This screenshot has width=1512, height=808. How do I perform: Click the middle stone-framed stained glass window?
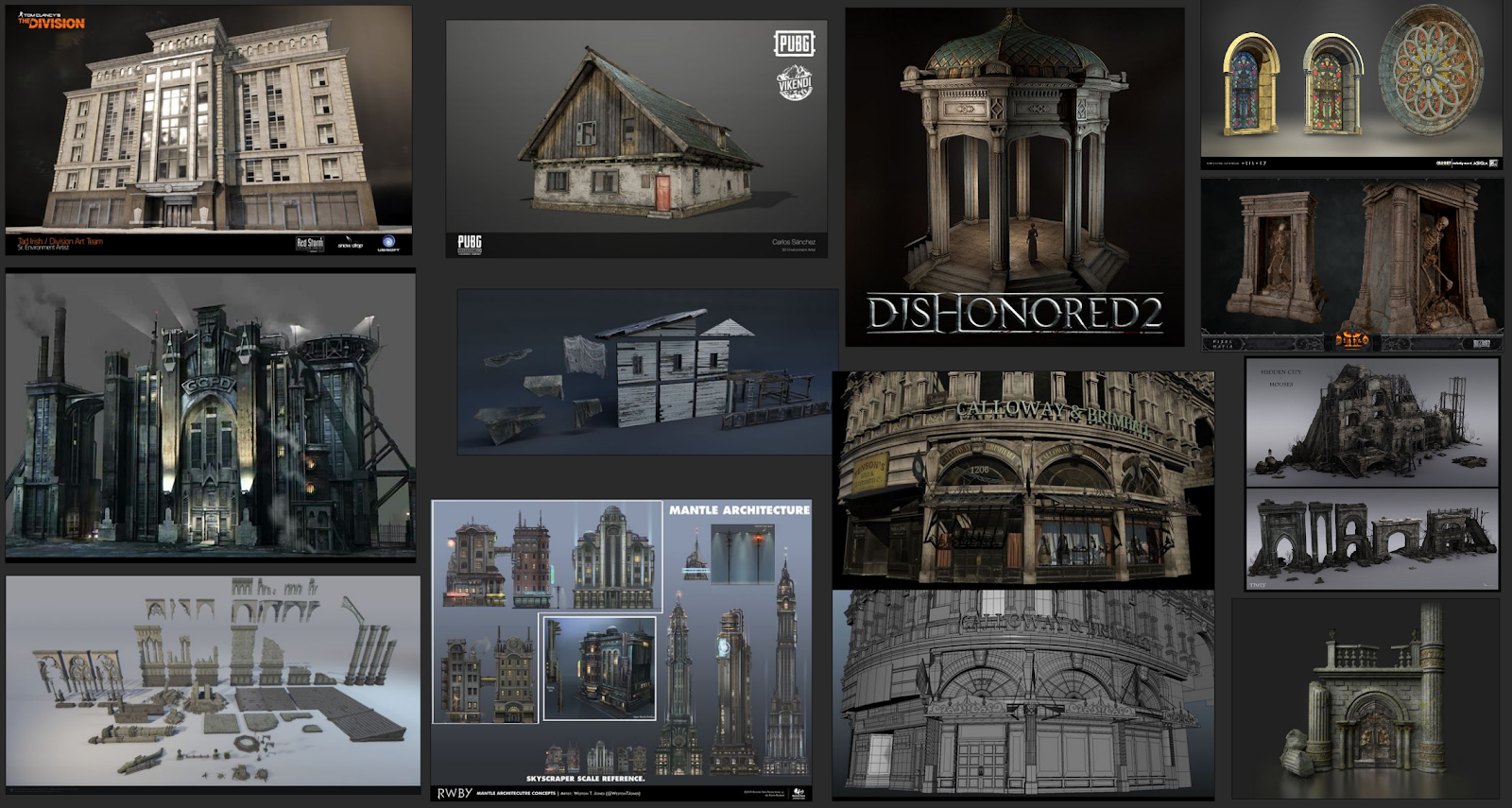pyautogui.click(x=1332, y=84)
